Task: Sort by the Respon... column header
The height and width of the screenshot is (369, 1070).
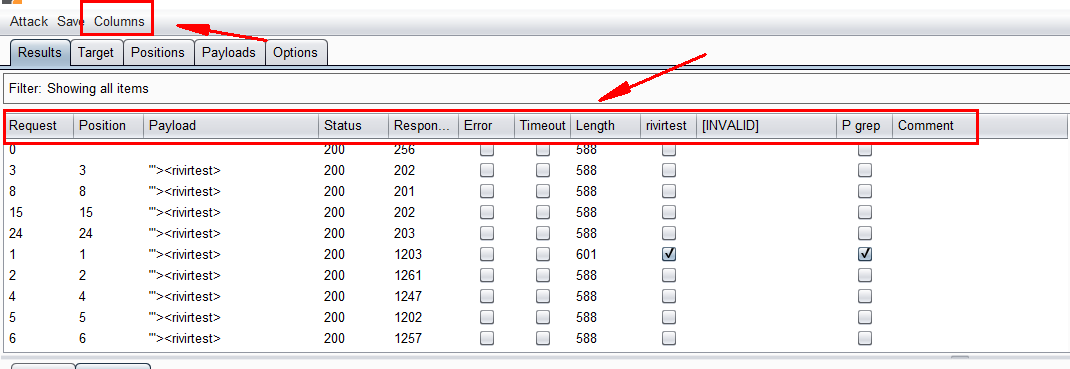Action: pyautogui.click(x=423, y=126)
